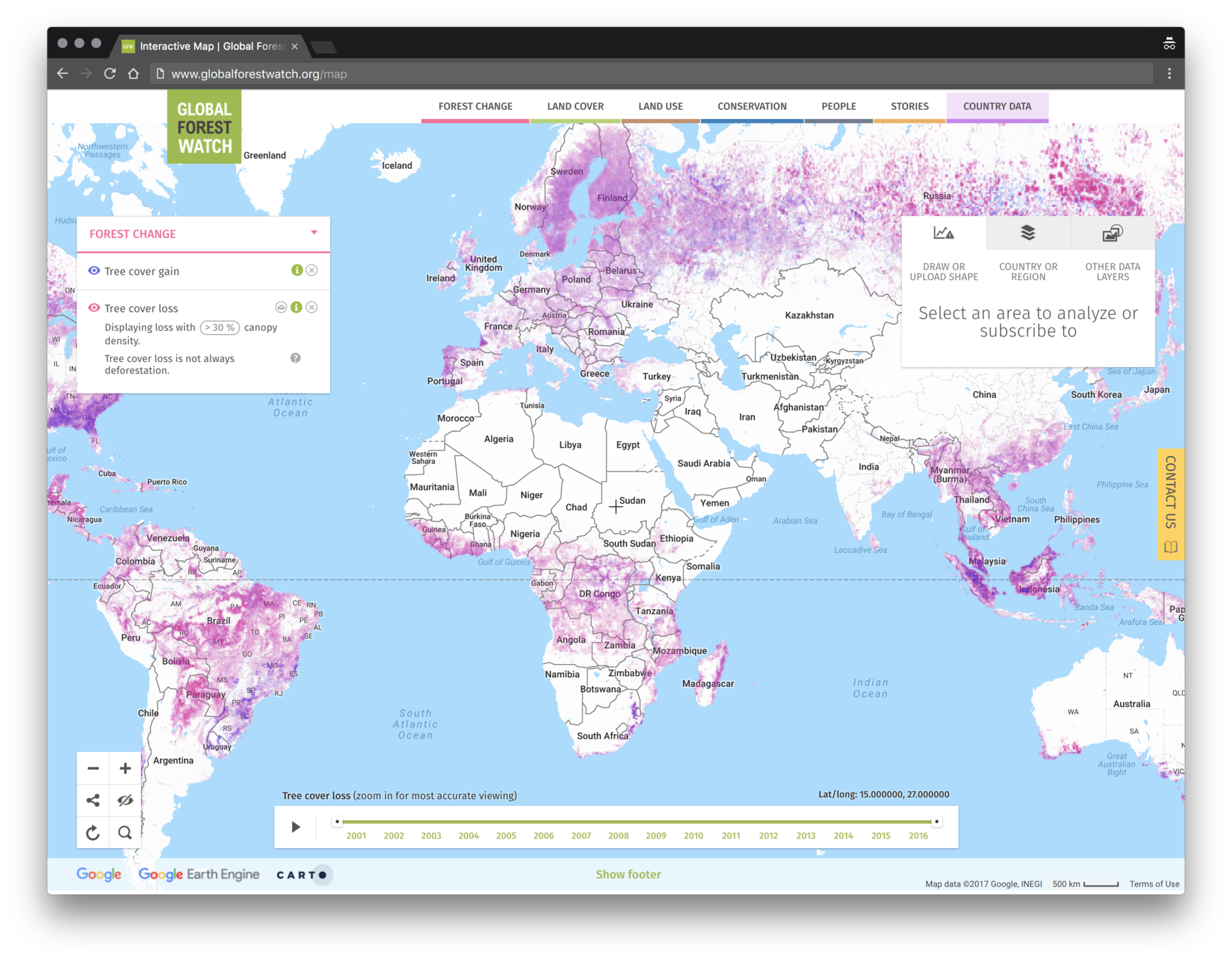Reset the map view
The height and width of the screenshot is (962, 1232).
[x=93, y=832]
